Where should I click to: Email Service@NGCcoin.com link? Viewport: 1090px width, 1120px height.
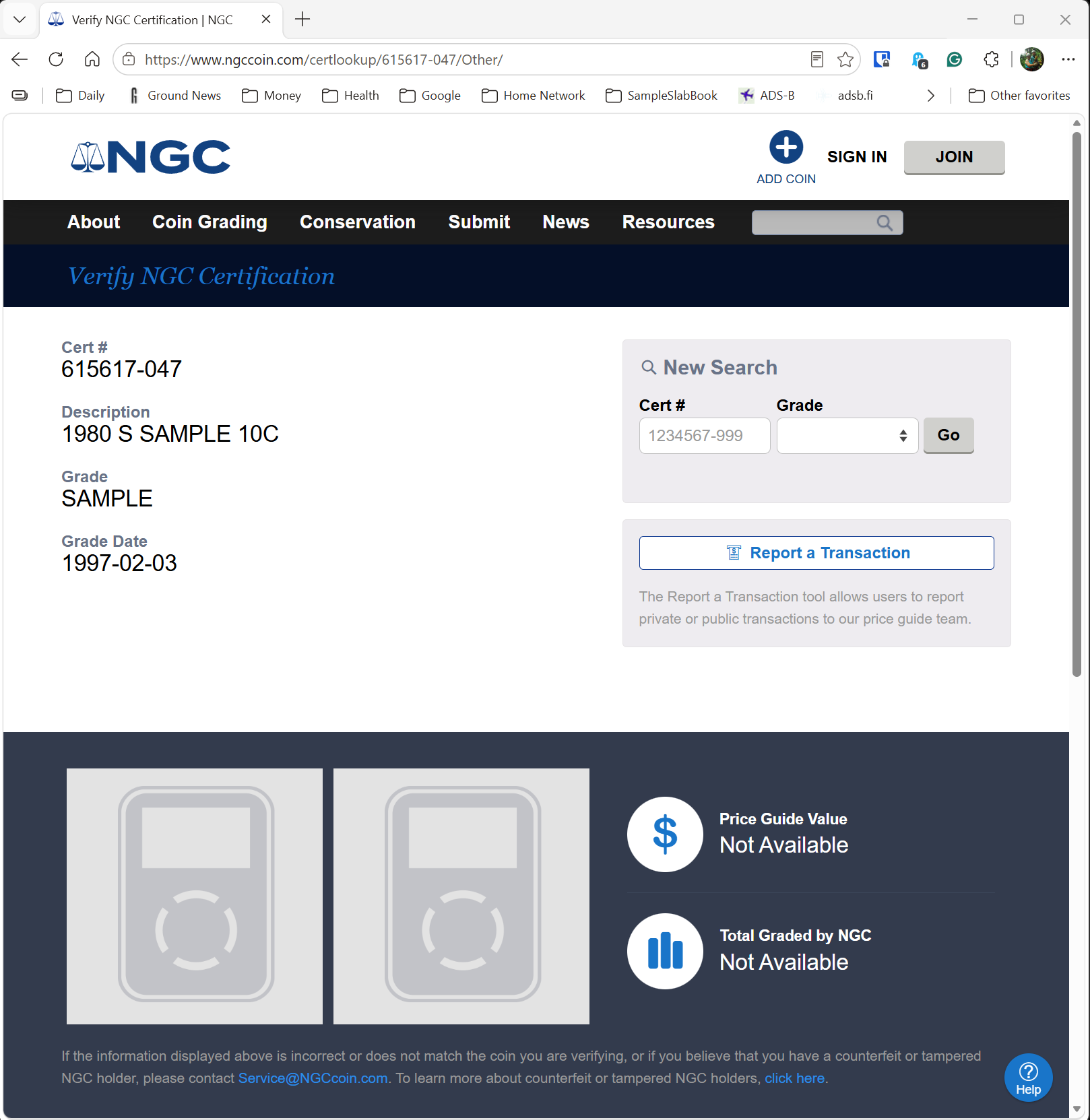313,1078
